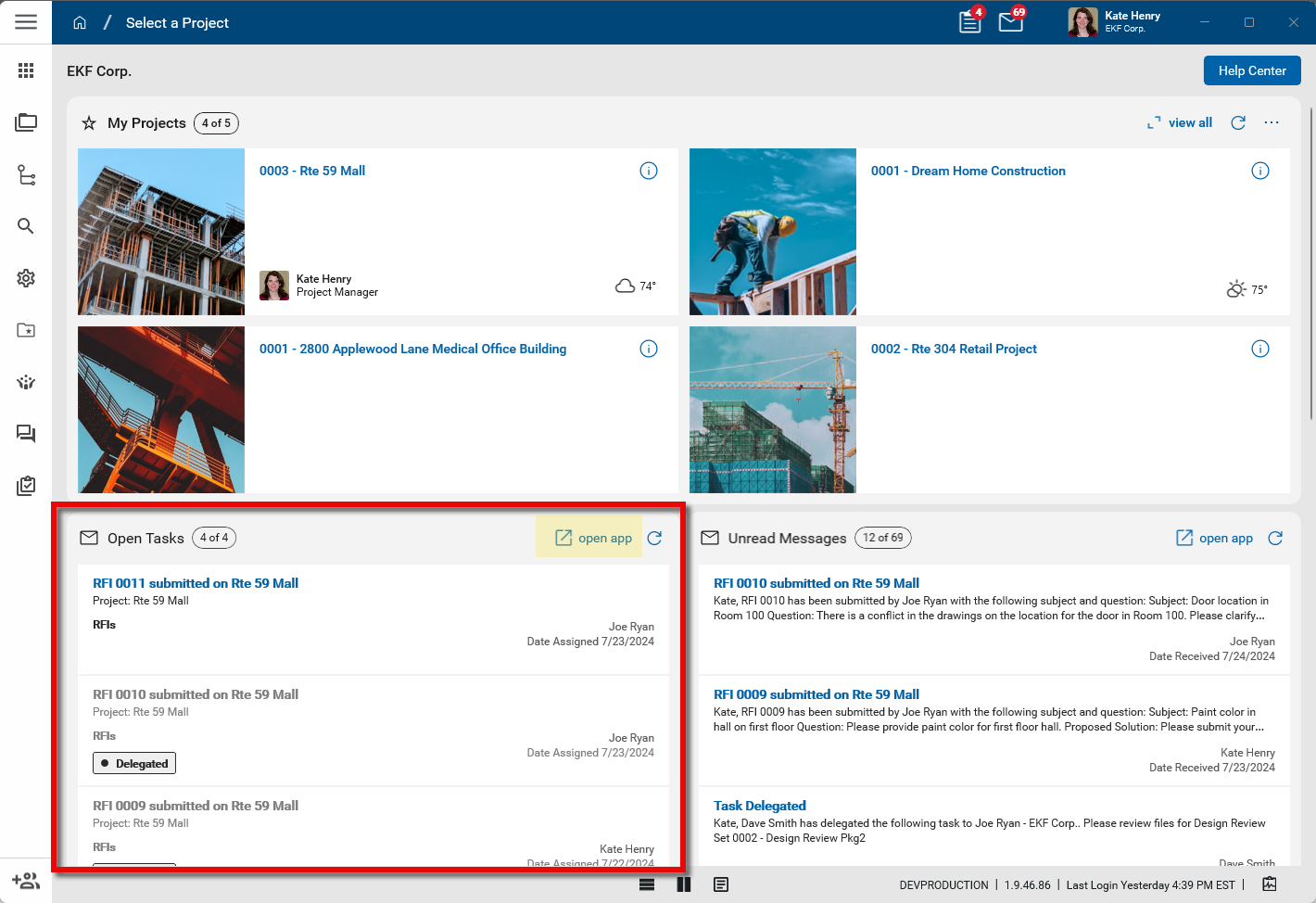Open the hamburger navigation menu
Image resolution: width=1316 pixels, height=903 pixels.
pos(26,22)
